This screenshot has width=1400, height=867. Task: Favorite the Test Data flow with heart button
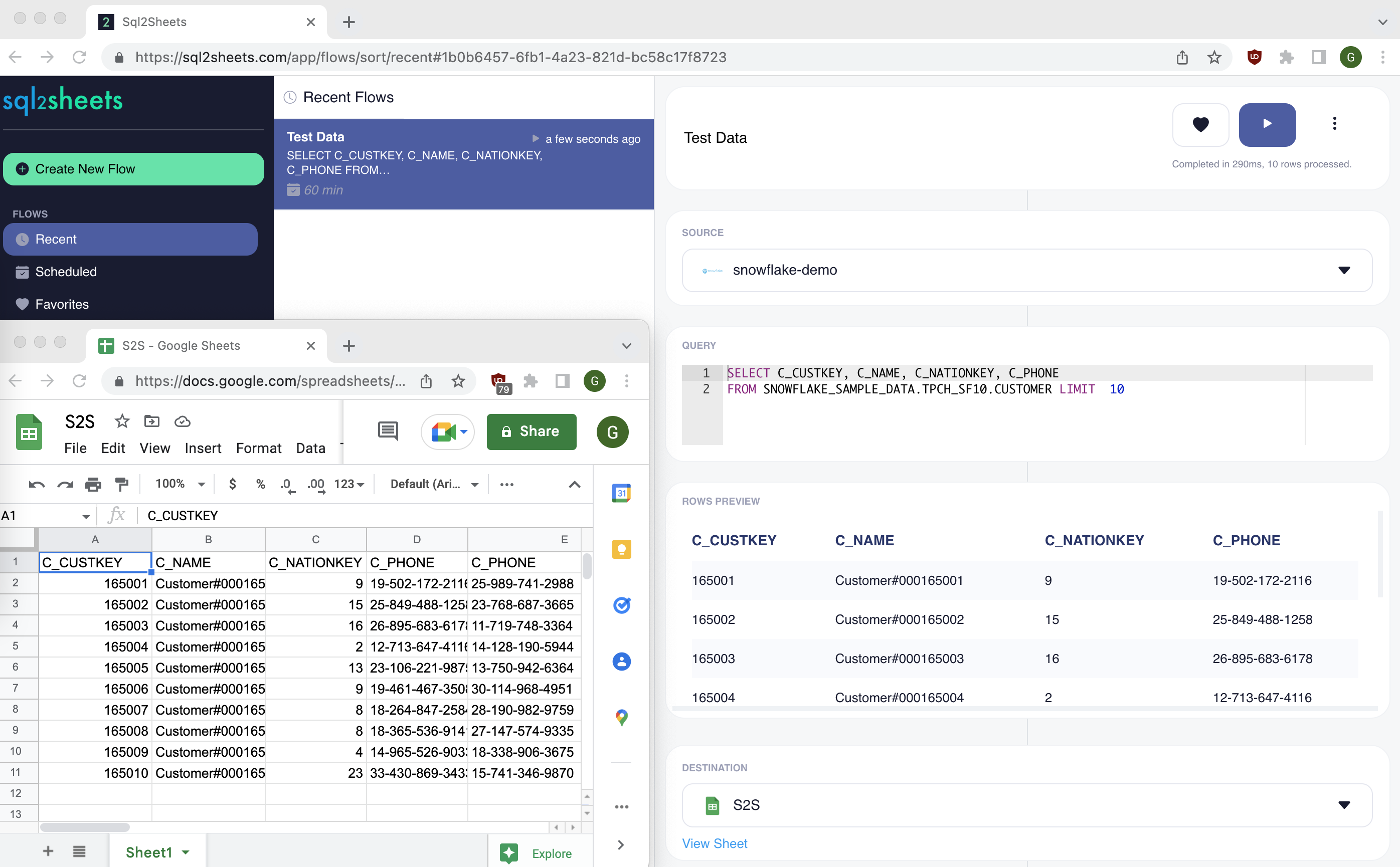pyautogui.click(x=1200, y=124)
